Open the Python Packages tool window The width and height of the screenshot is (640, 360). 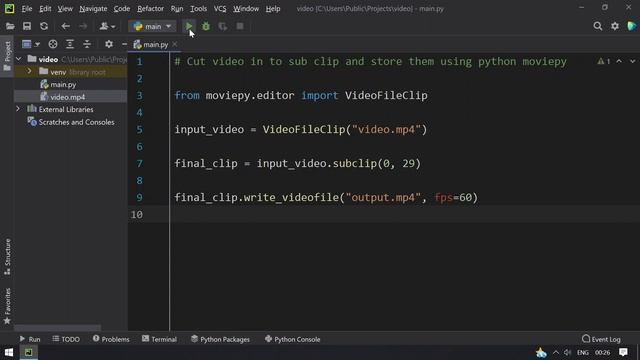pyautogui.click(x=220, y=339)
